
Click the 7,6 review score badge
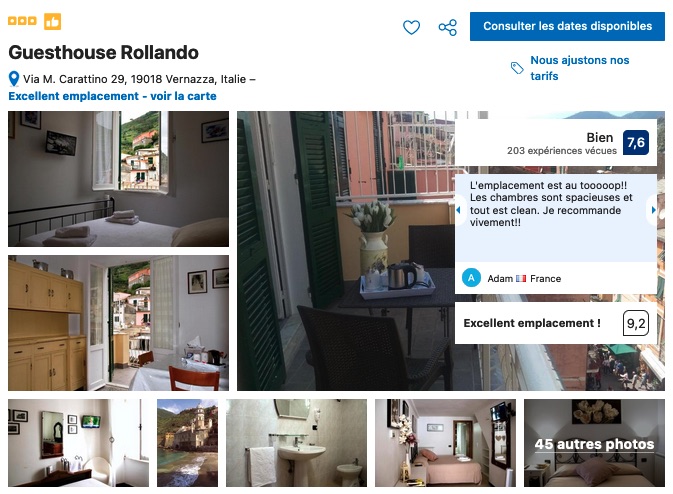(x=636, y=142)
